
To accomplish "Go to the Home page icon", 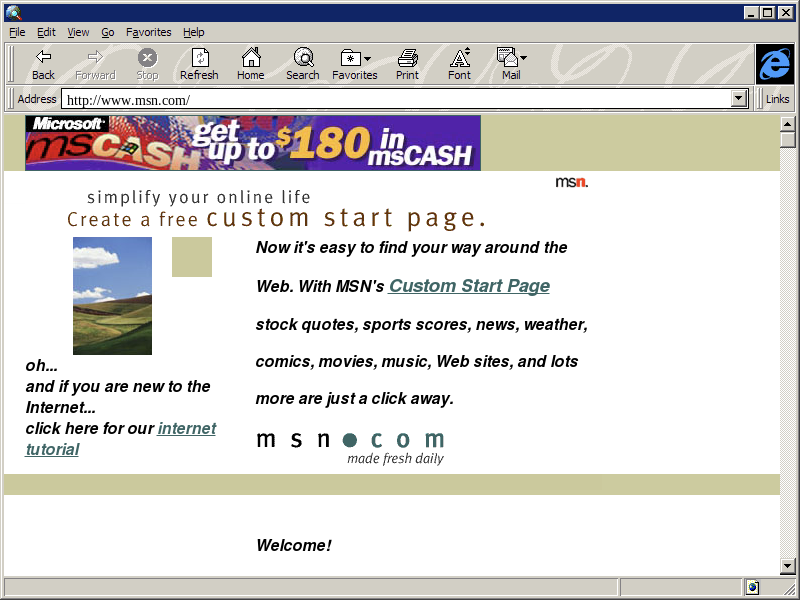I will coord(251,58).
